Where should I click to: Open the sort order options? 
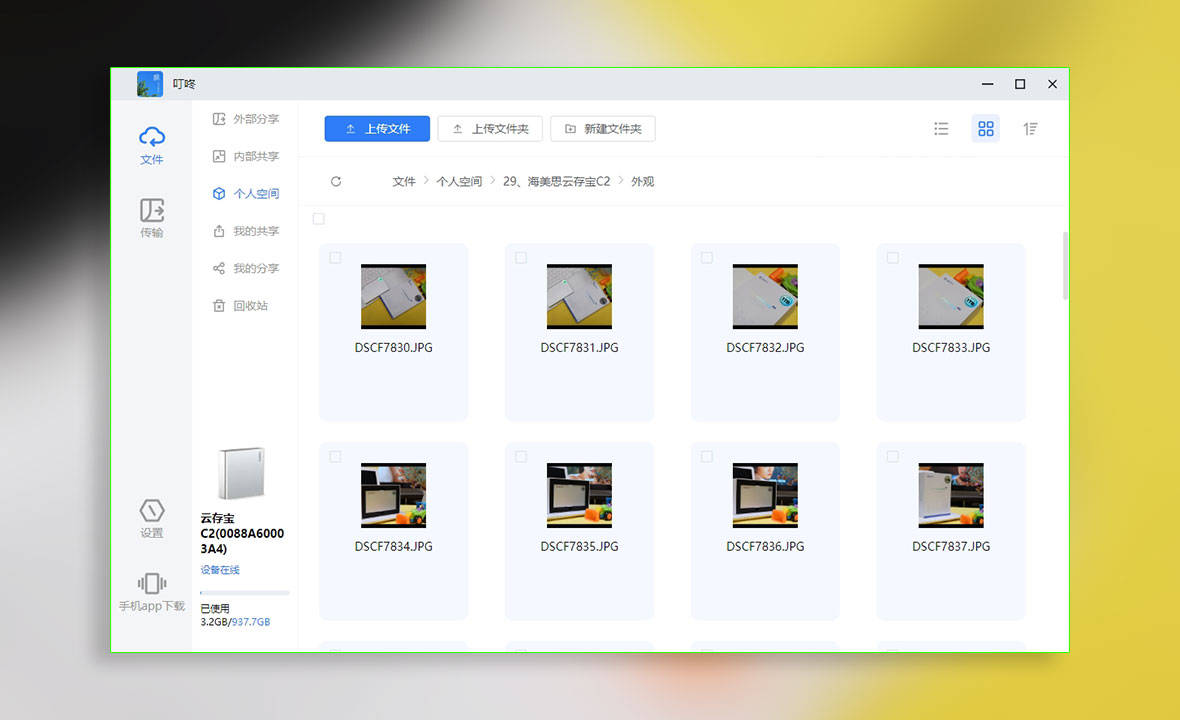[1031, 128]
